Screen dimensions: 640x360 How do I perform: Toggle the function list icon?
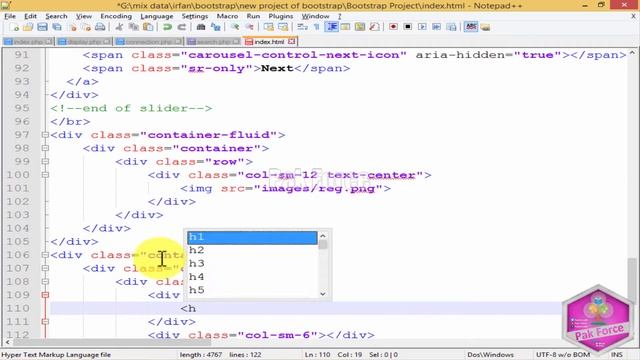point(374,27)
